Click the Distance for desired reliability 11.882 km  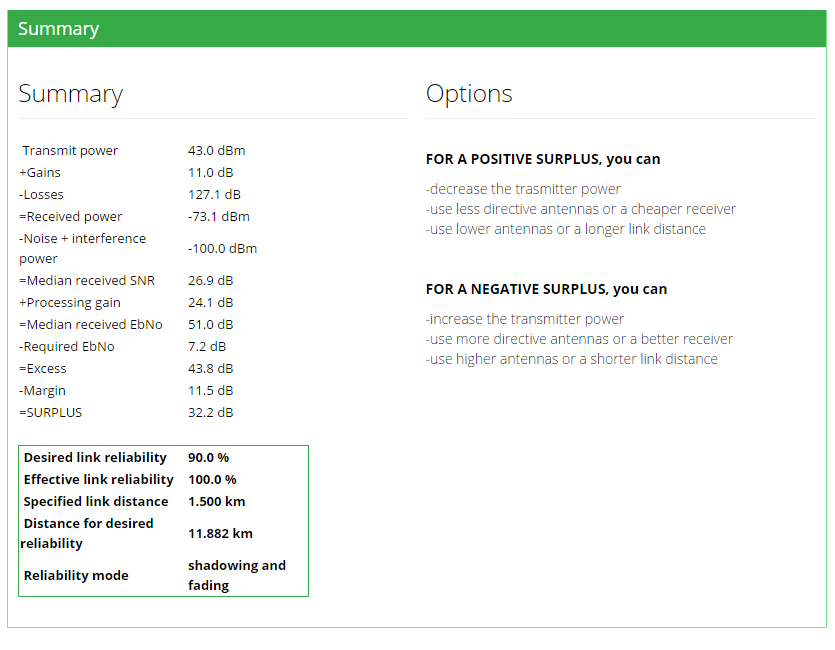220,534
